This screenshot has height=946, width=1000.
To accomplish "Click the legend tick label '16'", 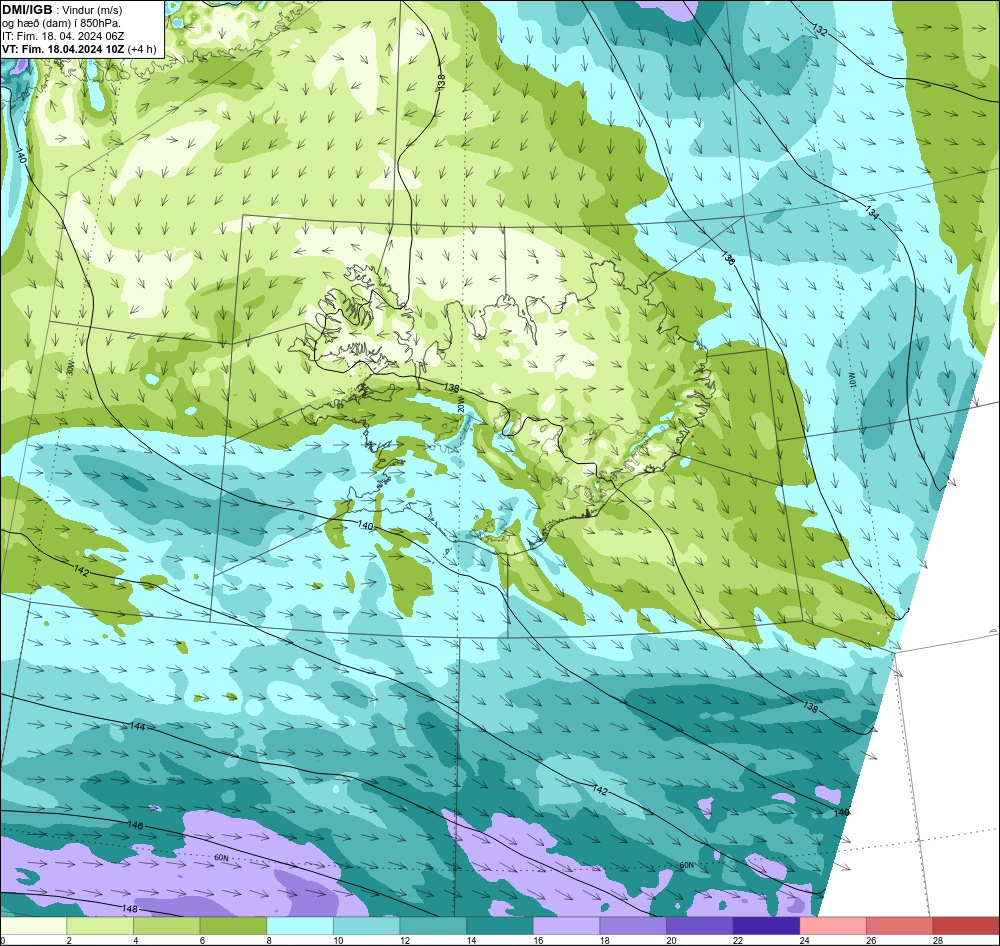I will (x=538, y=940).
